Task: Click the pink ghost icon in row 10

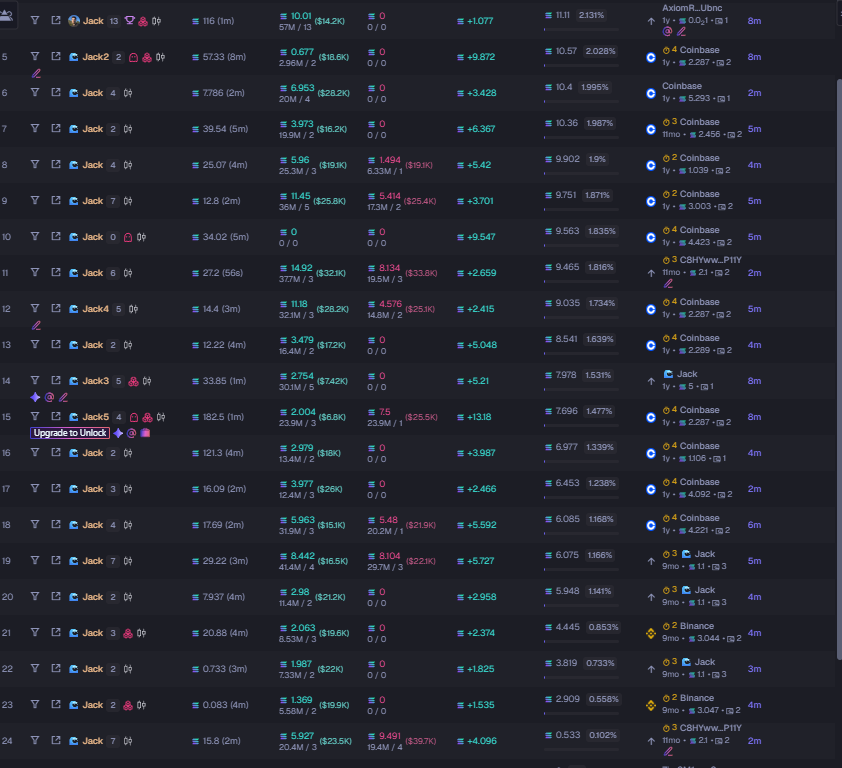Action: click(x=128, y=237)
